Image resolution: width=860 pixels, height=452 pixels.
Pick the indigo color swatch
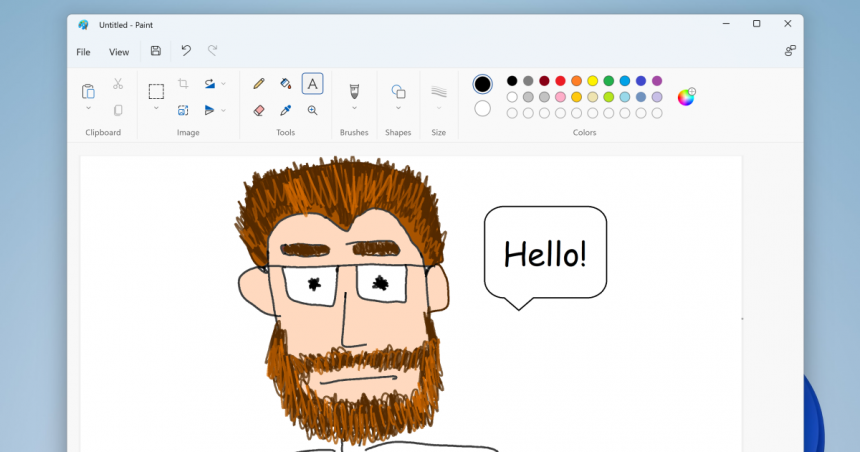[641, 81]
